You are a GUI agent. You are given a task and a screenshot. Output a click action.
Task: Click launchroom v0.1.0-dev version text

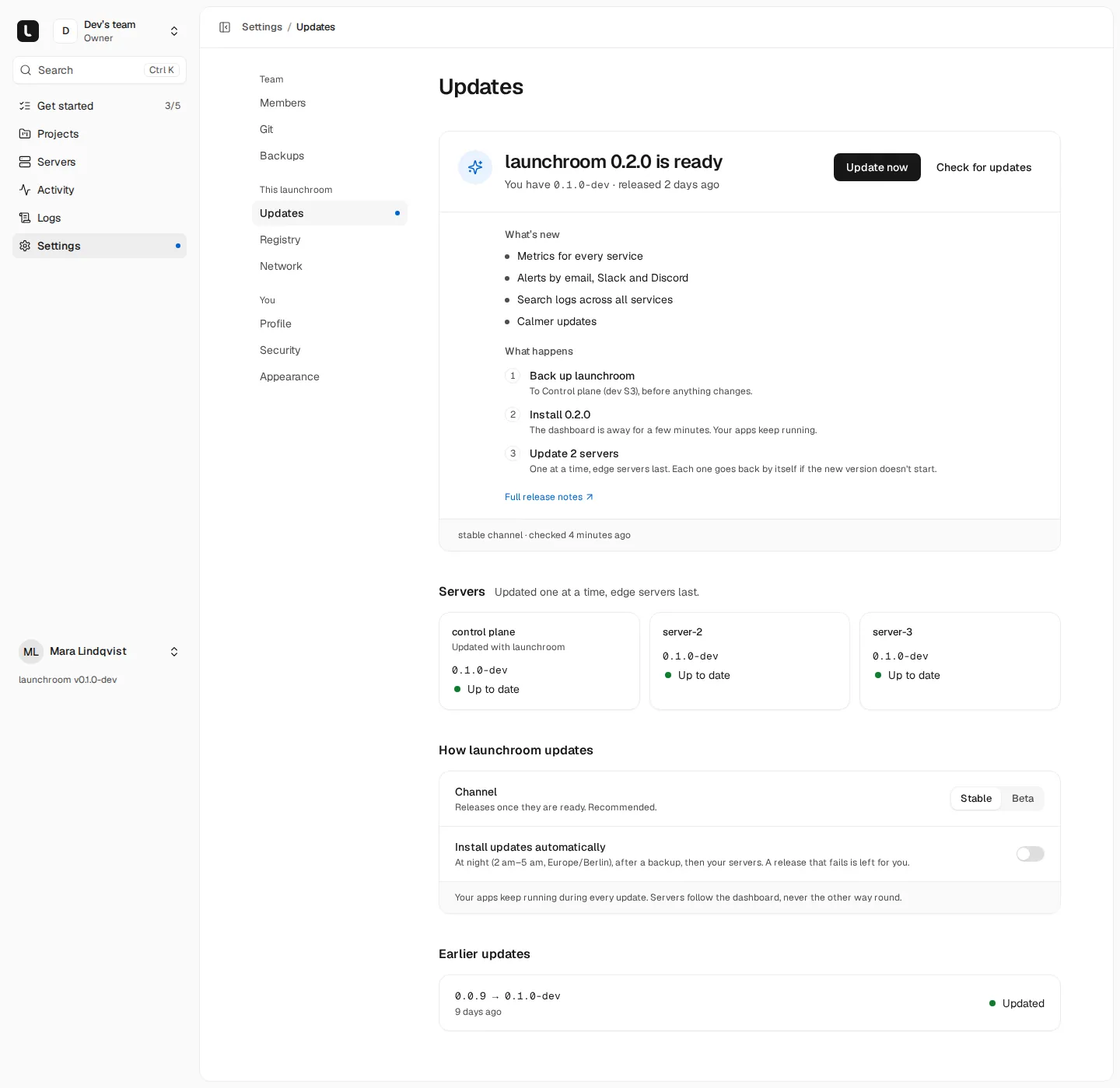point(68,680)
